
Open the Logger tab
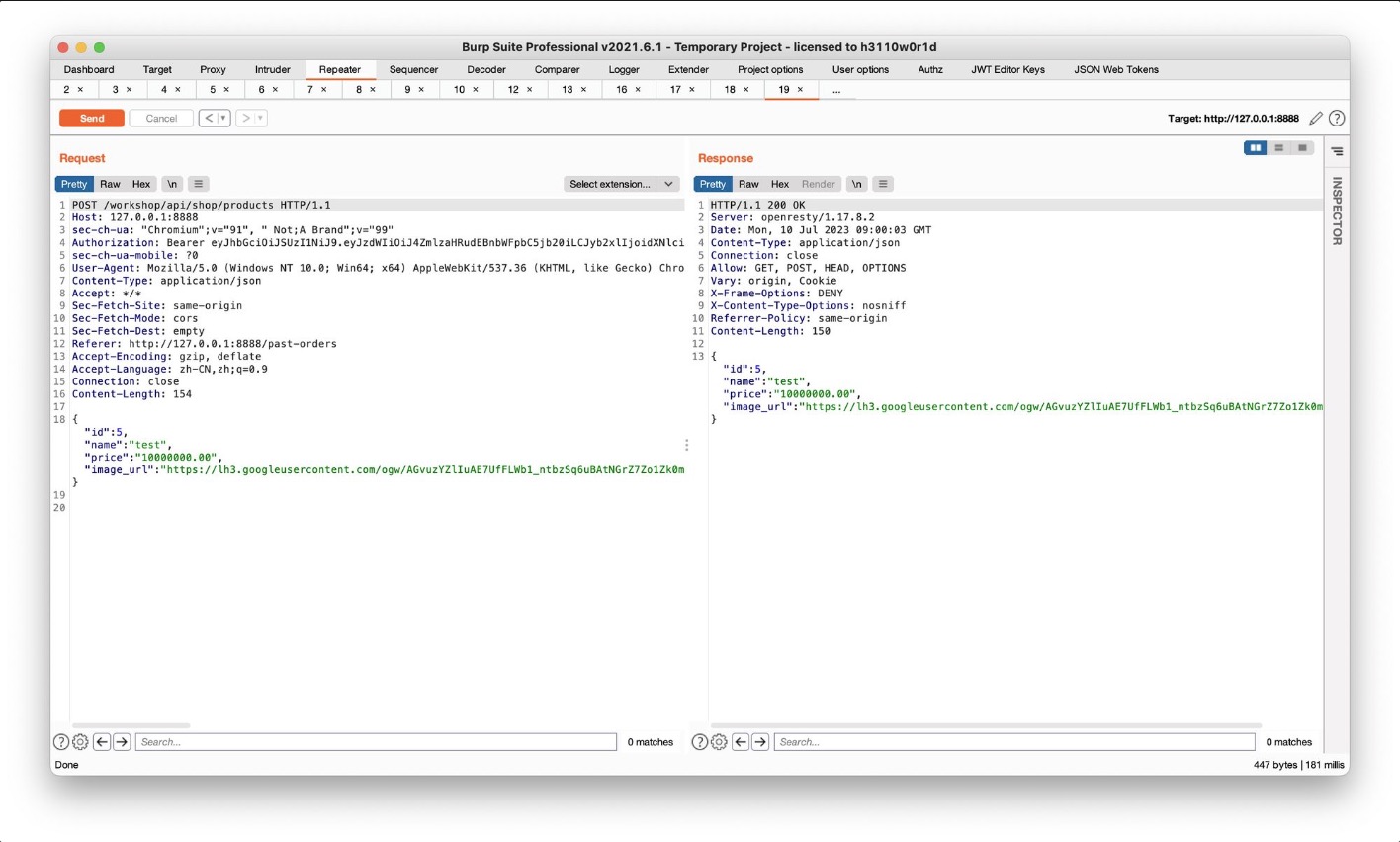coord(624,70)
